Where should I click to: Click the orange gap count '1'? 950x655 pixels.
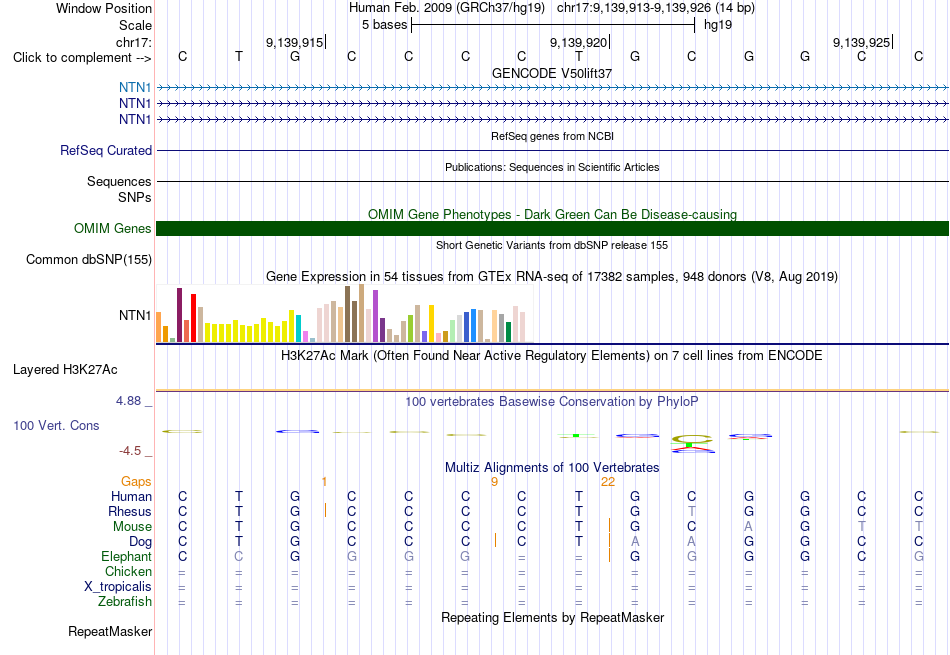(324, 482)
